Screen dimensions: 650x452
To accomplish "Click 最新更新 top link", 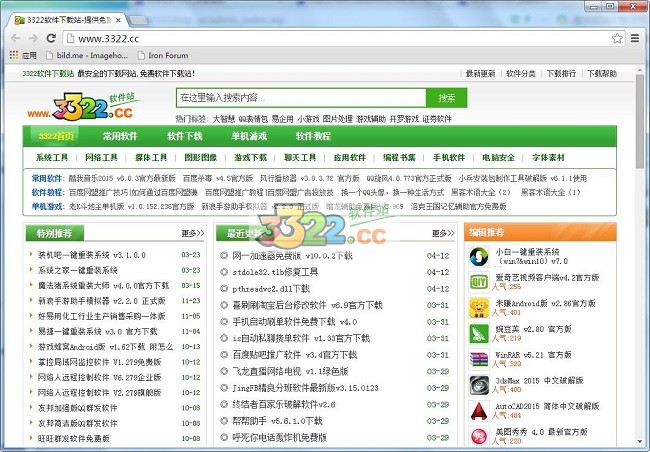I will [480, 73].
